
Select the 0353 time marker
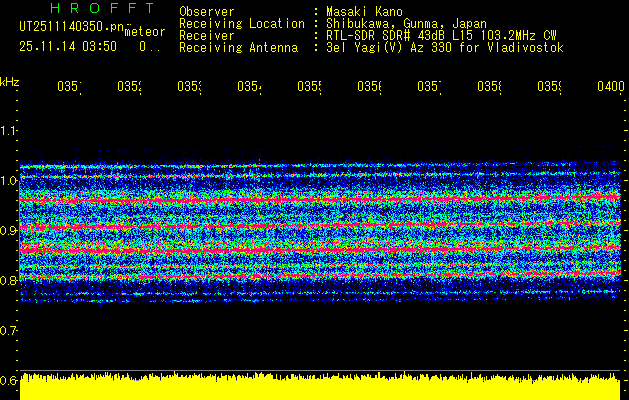click(x=189, y=86)
